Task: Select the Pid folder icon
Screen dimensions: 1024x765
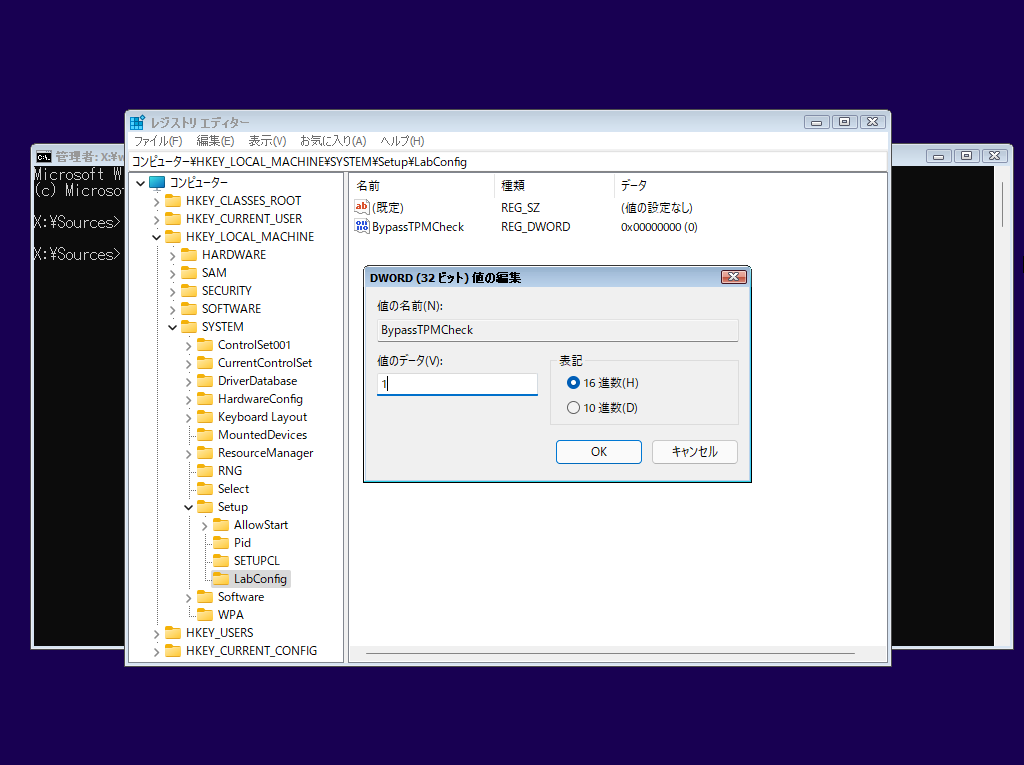Action: tap(221, 543)
